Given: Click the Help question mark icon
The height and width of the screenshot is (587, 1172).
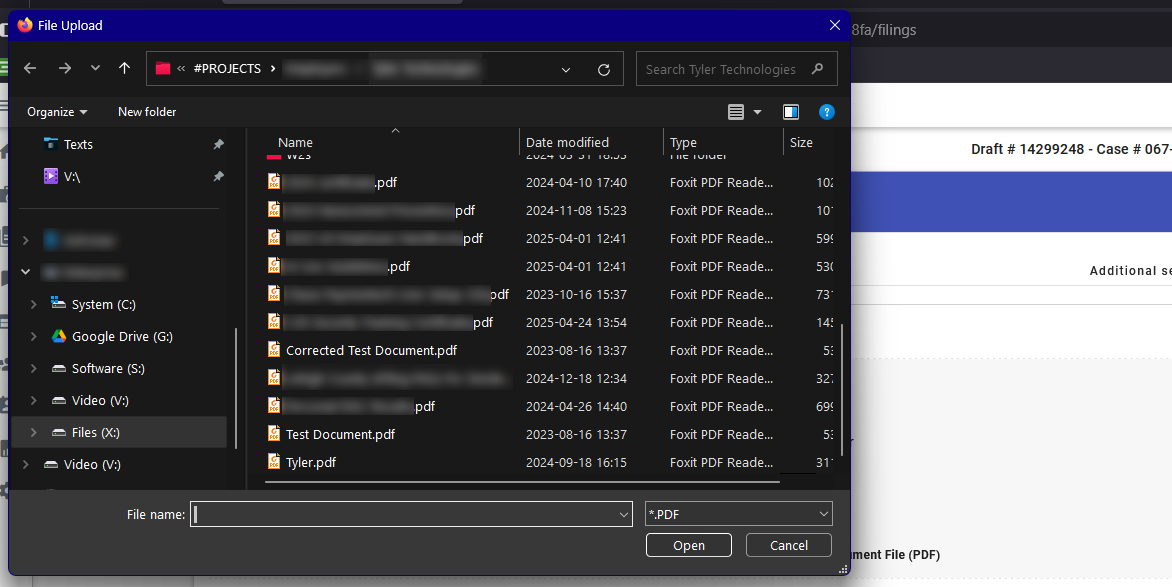Looking at the screenshot, I should coord(826,112).
